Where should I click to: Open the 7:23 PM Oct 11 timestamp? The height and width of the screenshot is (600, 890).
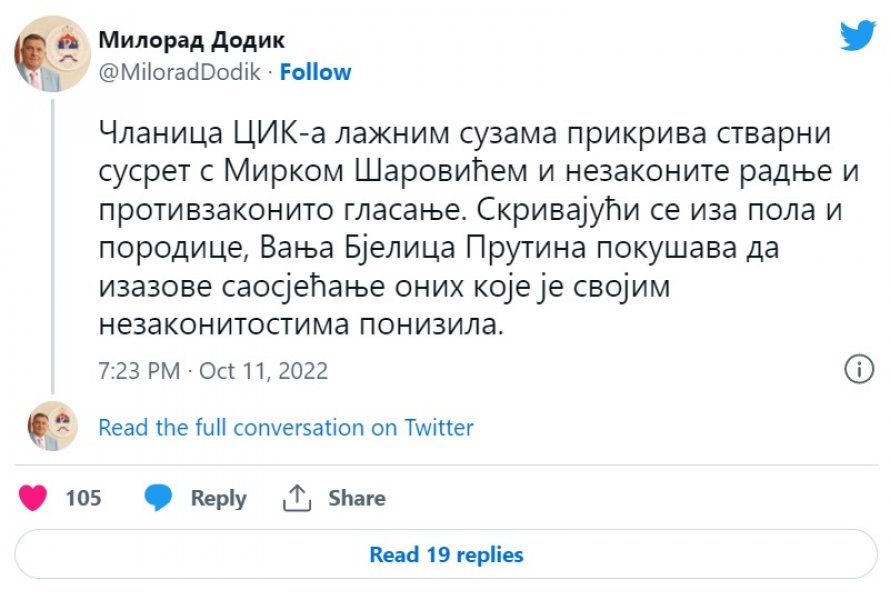(213, 371)
